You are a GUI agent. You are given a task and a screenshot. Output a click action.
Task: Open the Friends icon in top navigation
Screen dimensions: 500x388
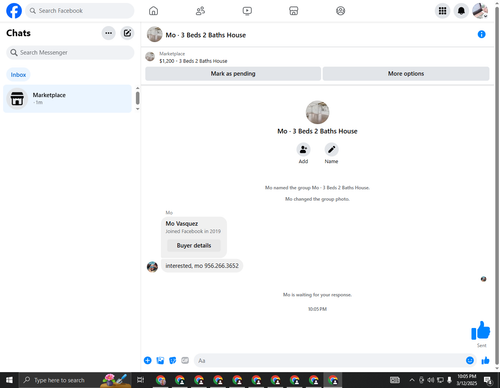click(x=200, y=11)
